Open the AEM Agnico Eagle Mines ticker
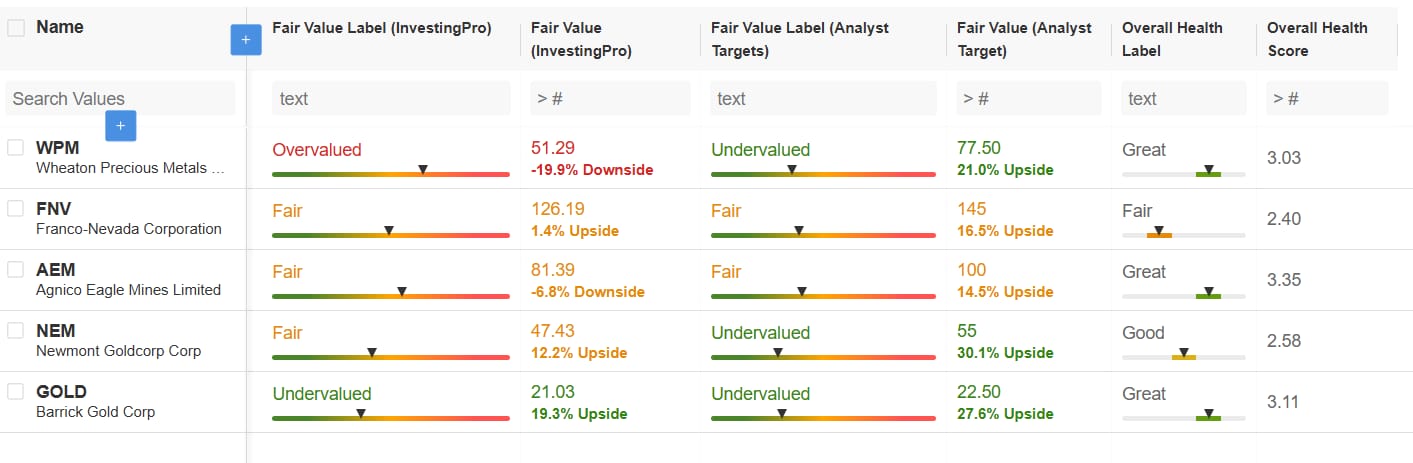Image resolution: width=1413 pixels, height=463 pixels. 56,270
